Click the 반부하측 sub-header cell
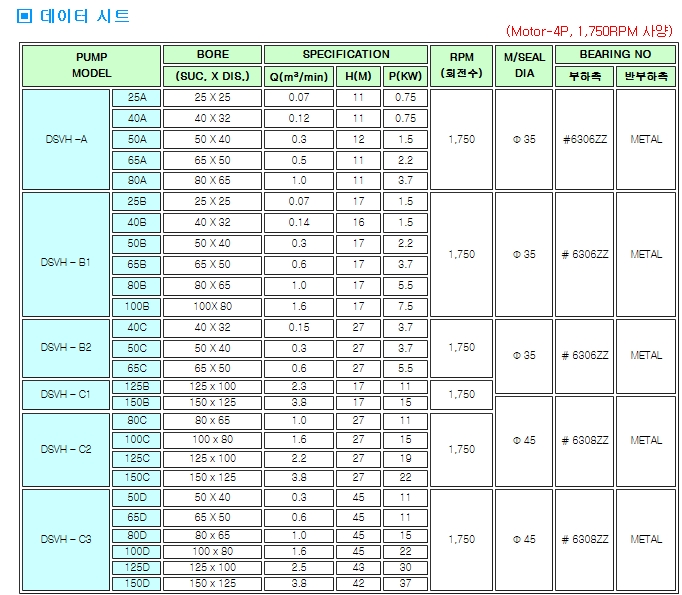Viewport: 682px width, 595px height. point(645,76)
